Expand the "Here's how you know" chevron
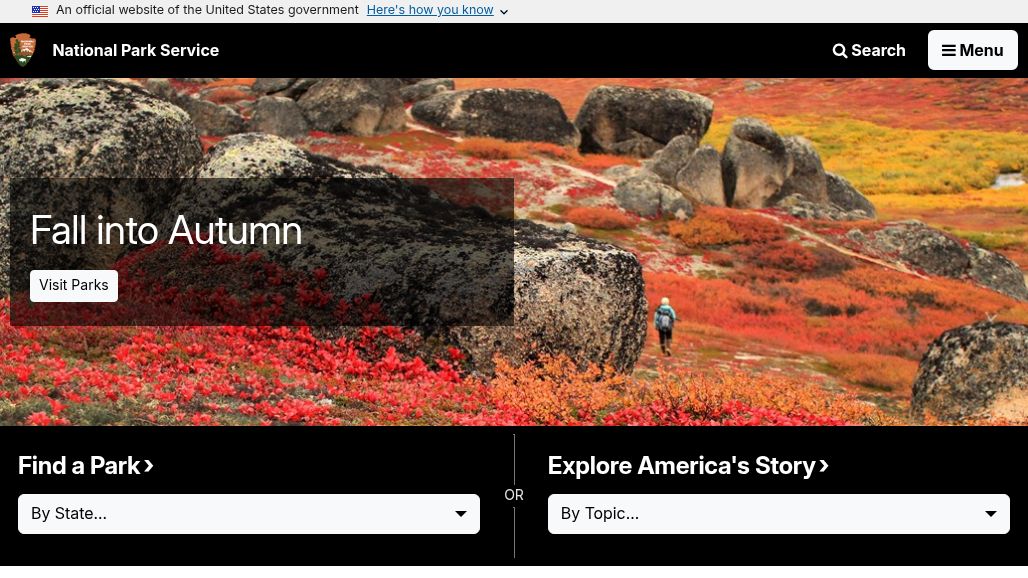This screenshot has height=578, width=1028. pyautogui.click(x=504, y=12)
